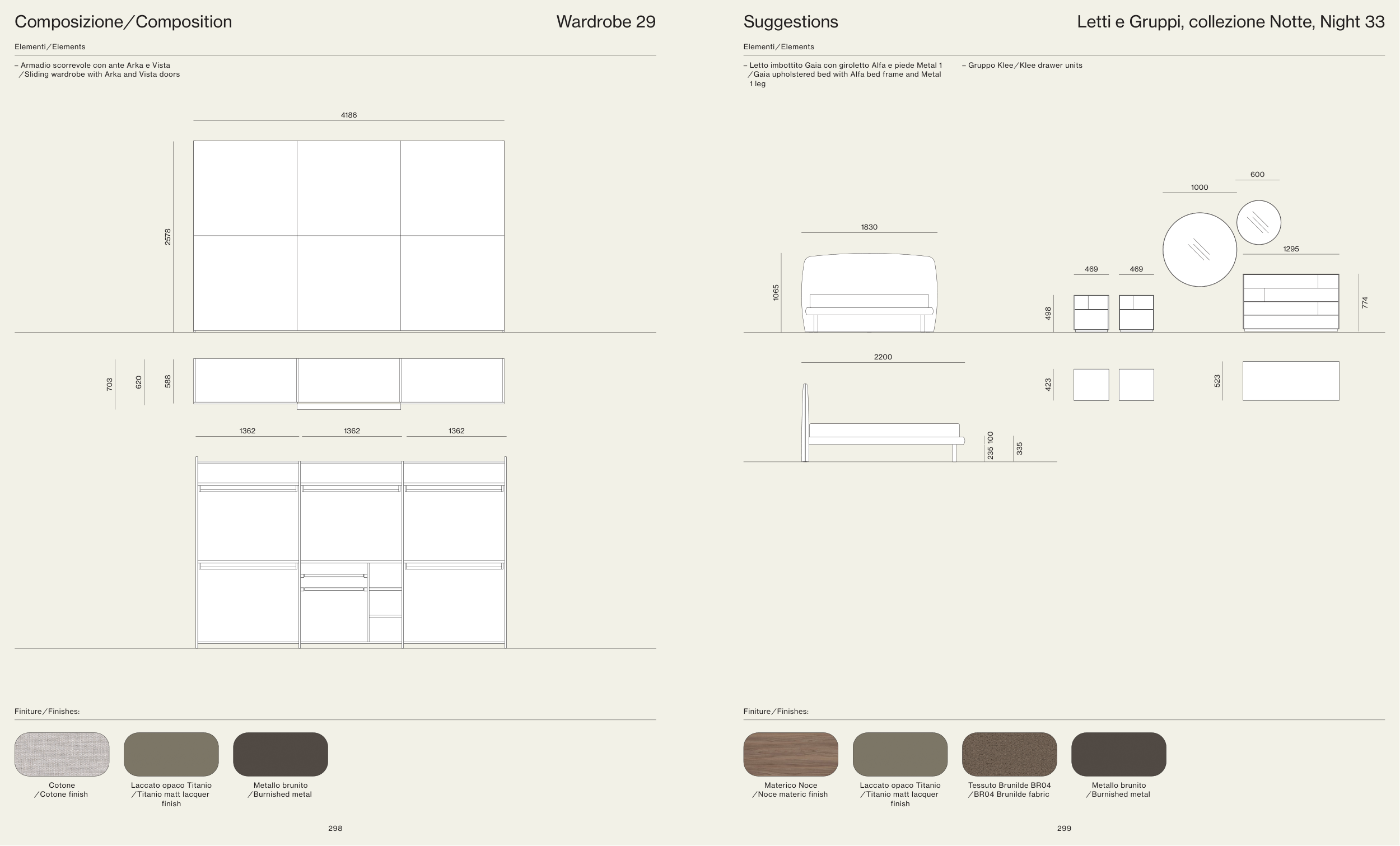Click the Suggestions heading

[x=790, y=22]
